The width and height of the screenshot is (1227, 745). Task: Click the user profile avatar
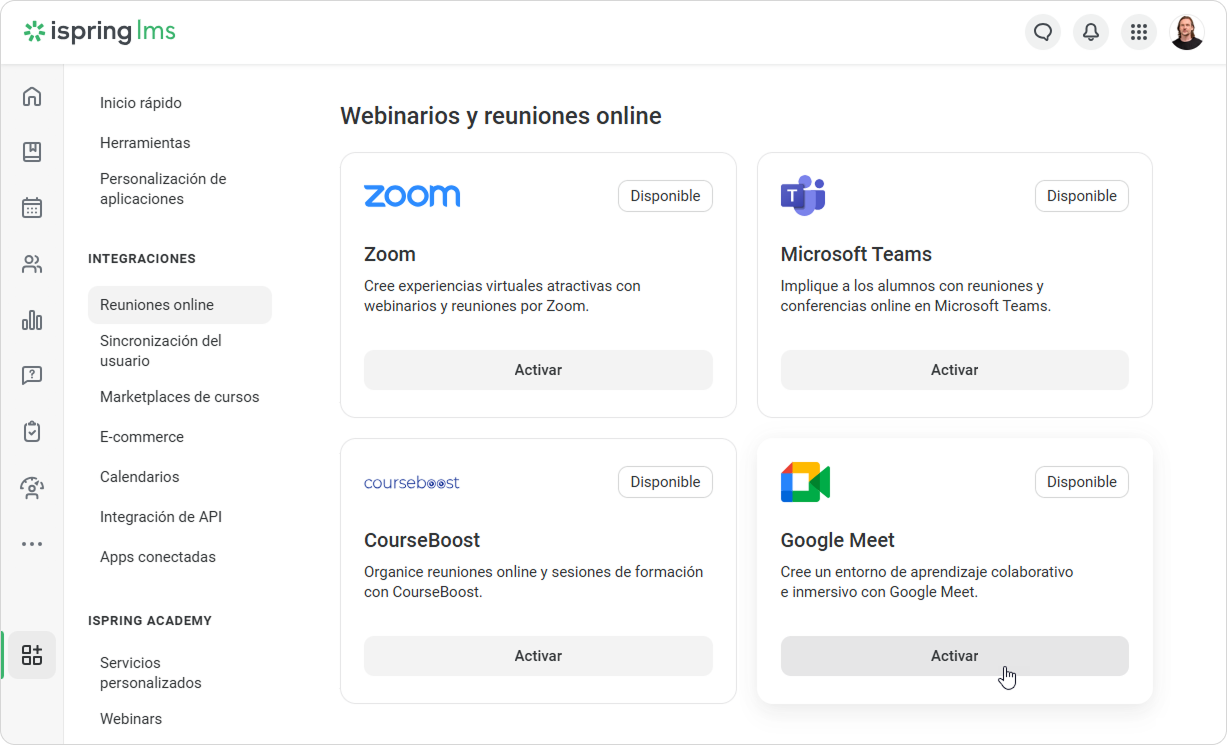tap(1187, 32)
